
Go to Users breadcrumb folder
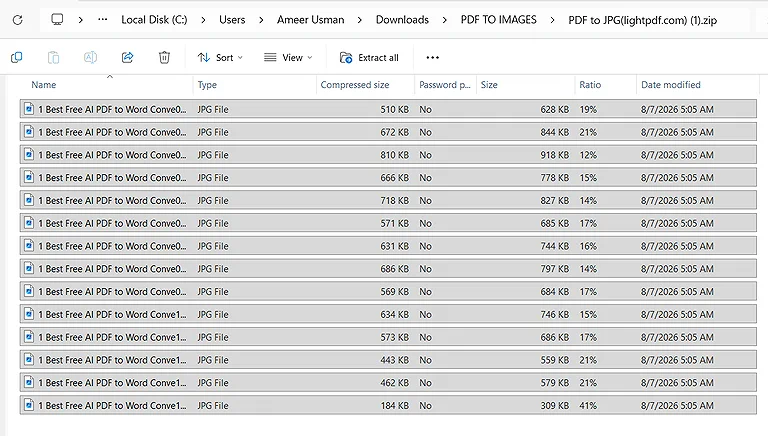point(232,20)
